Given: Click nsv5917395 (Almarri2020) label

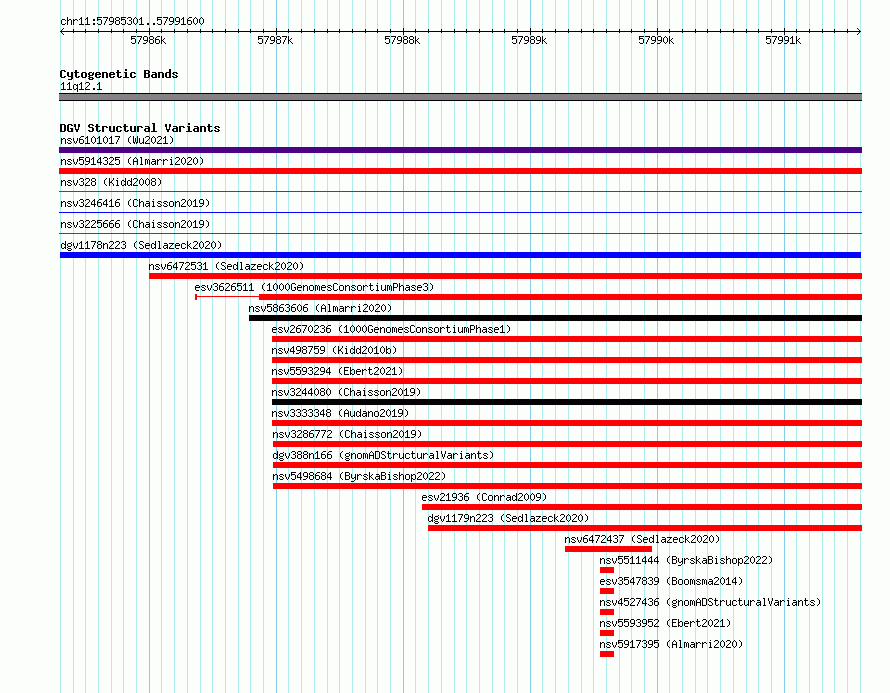Looking at the screenshot, I should click(671, 644).
